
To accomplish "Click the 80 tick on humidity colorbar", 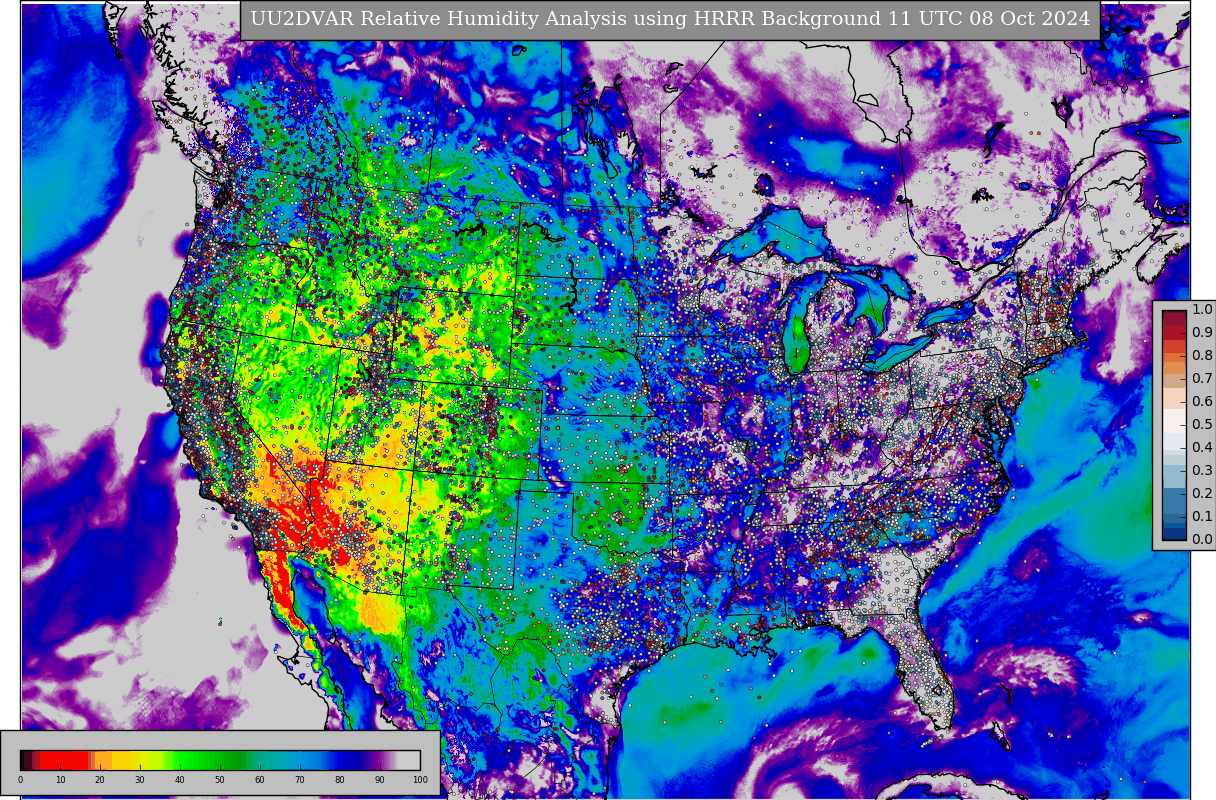I will [x=340, y=780].
